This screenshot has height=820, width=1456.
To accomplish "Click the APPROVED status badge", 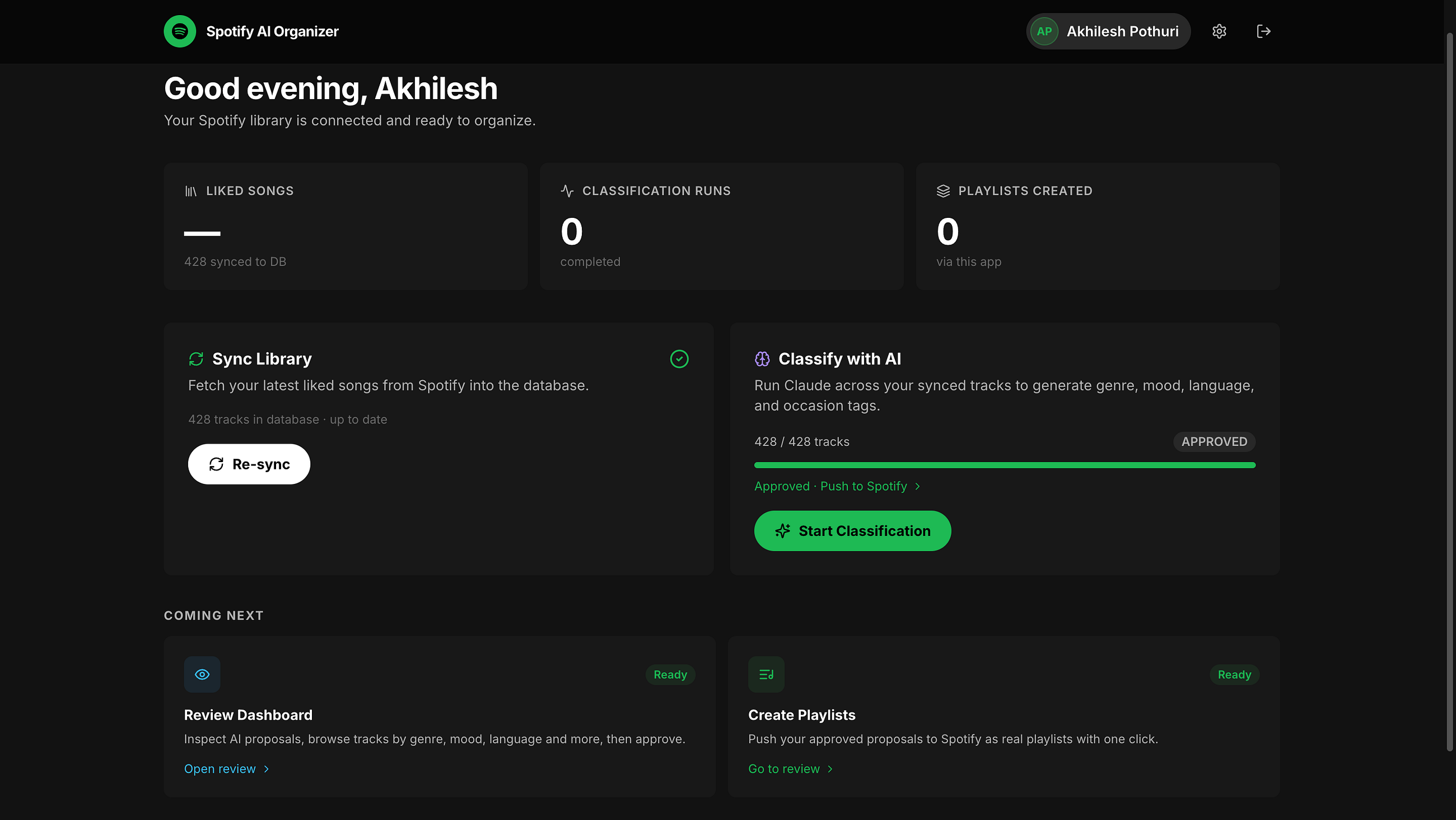I will point(1214,442).
